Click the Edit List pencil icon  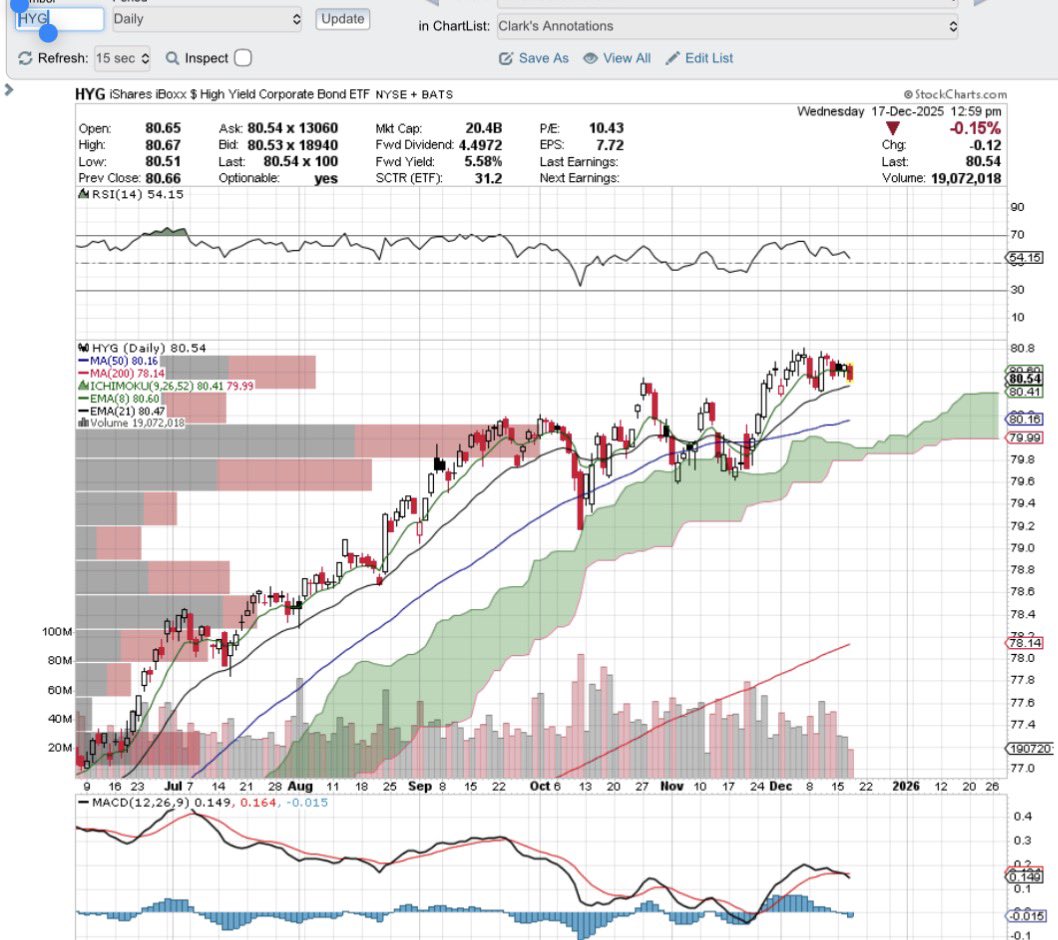coord(672,59)
